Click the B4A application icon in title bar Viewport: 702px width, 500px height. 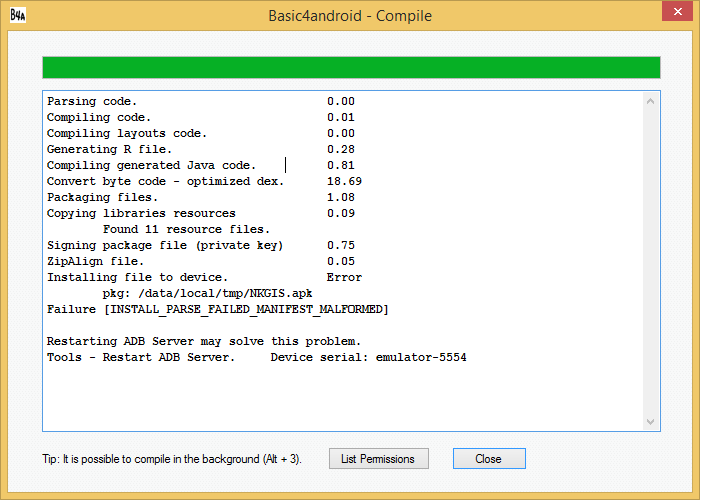tap(18, 15)
